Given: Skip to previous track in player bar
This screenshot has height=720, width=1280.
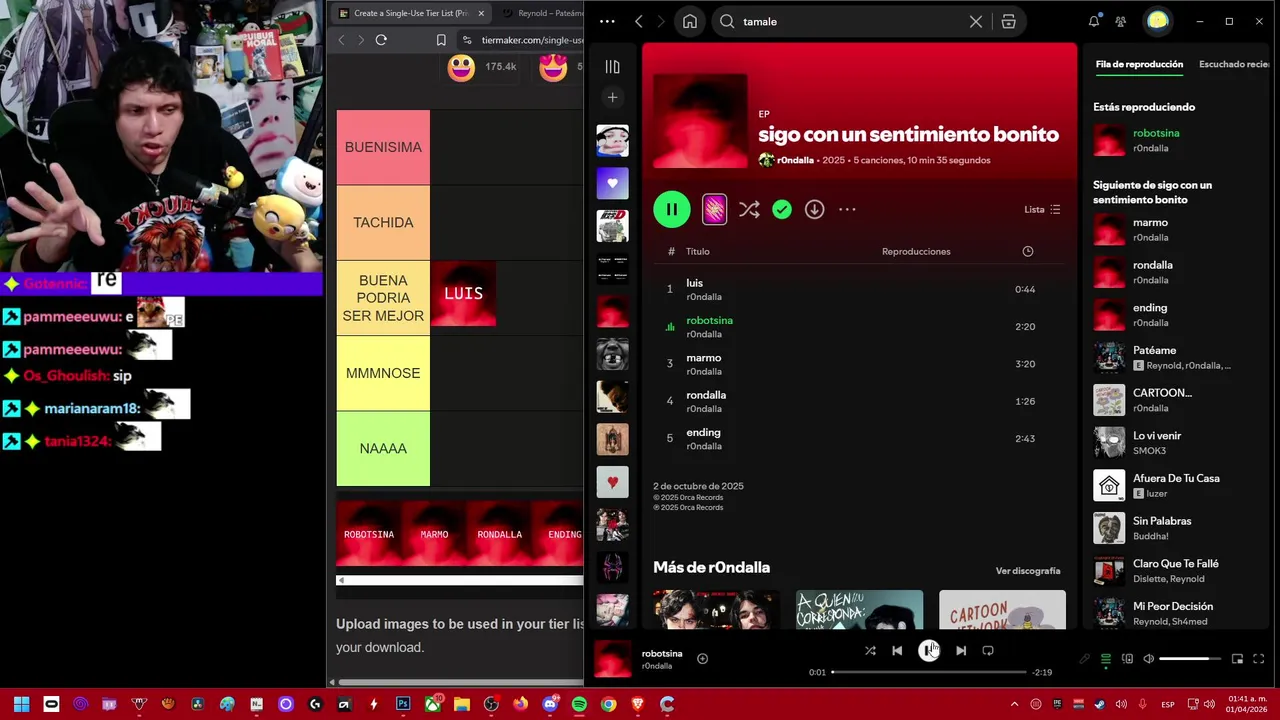Looking at the screenshot, I should click(897, 651).
